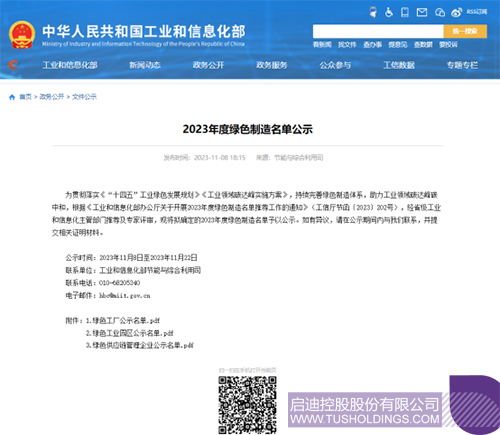The image size is (500, 435).
Task: Open attachment 2.绿色工业园区公示名单.pdf
Action: [x=130, y=333]
